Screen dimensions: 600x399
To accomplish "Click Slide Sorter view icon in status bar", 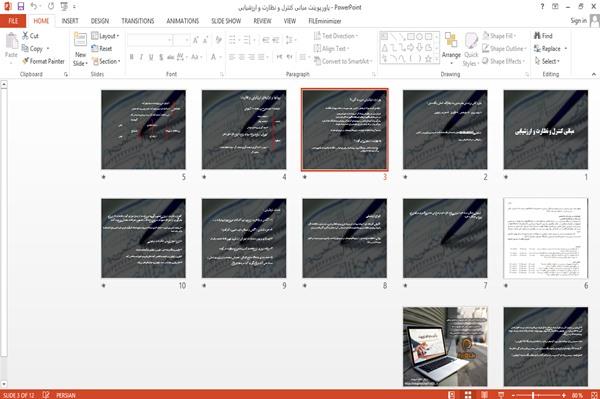I will pyautogui.click(x=468, y=395).
